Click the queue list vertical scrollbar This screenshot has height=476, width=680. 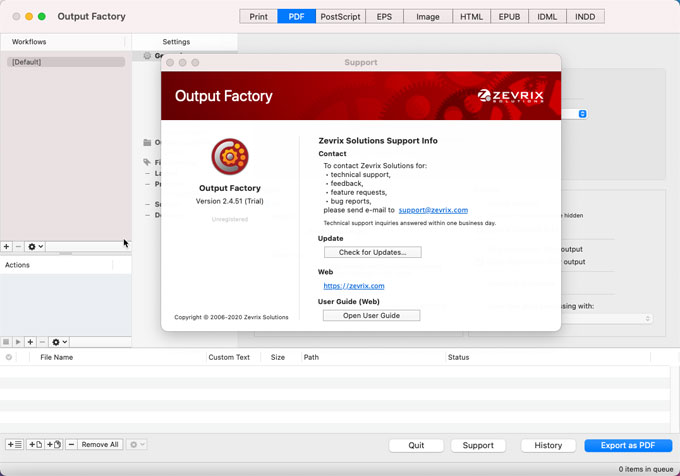(673, 399)
